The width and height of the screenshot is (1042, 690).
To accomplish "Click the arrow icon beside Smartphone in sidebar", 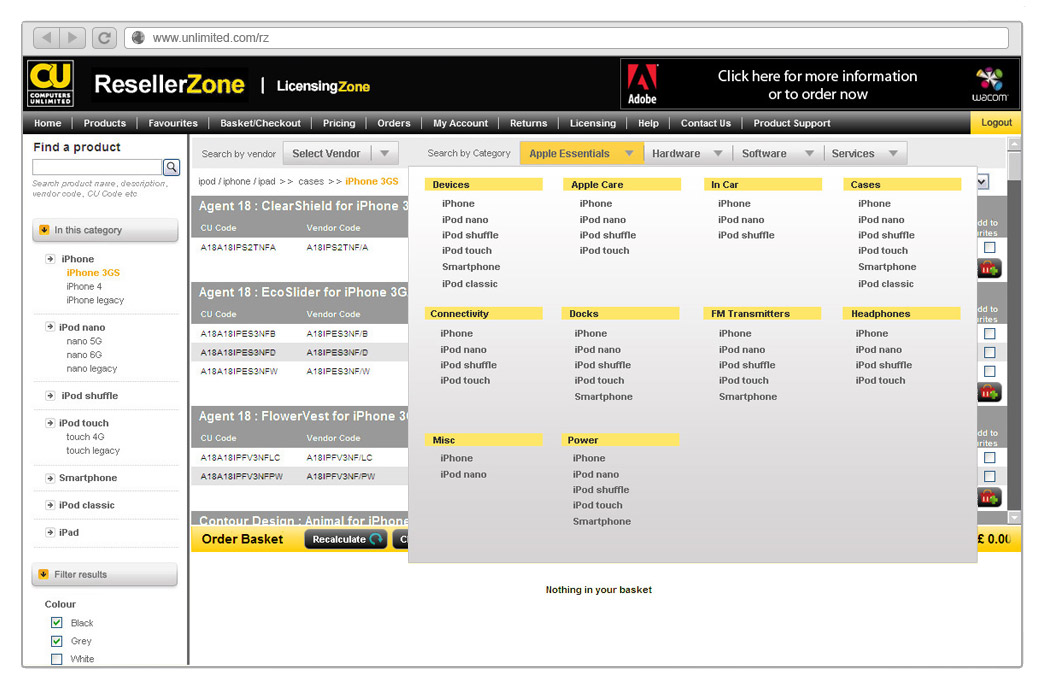I will pyautogui.click(x=50, y=478).
